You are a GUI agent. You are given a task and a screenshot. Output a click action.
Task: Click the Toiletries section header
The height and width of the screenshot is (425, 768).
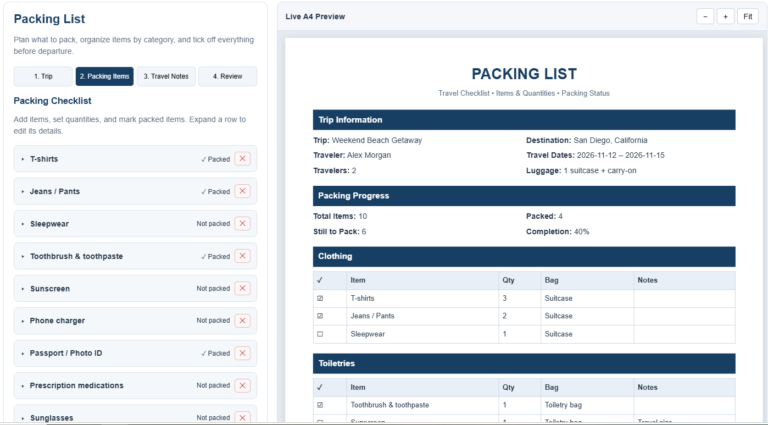[x=524, y=363]
